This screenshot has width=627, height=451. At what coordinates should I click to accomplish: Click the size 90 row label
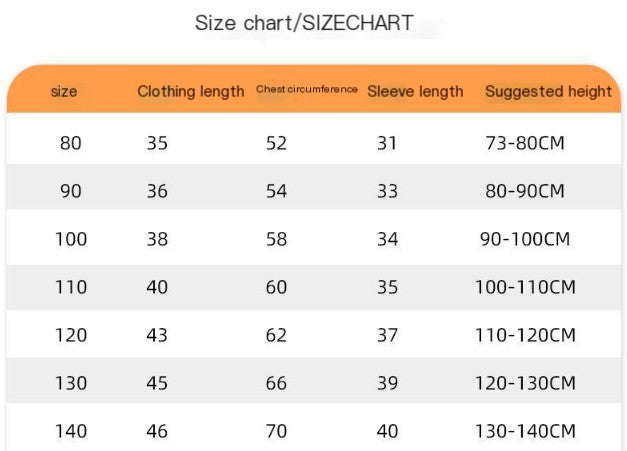click(x=71, y=191)
